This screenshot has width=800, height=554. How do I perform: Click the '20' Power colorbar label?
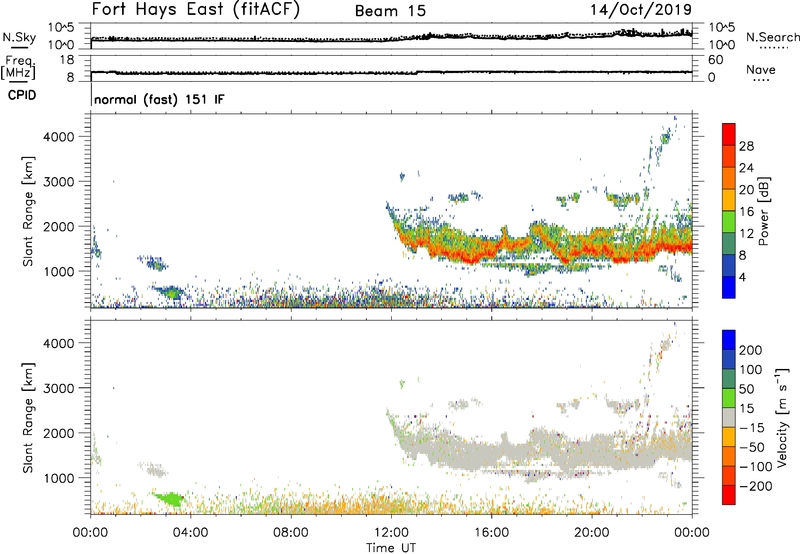tap(746, 190)
